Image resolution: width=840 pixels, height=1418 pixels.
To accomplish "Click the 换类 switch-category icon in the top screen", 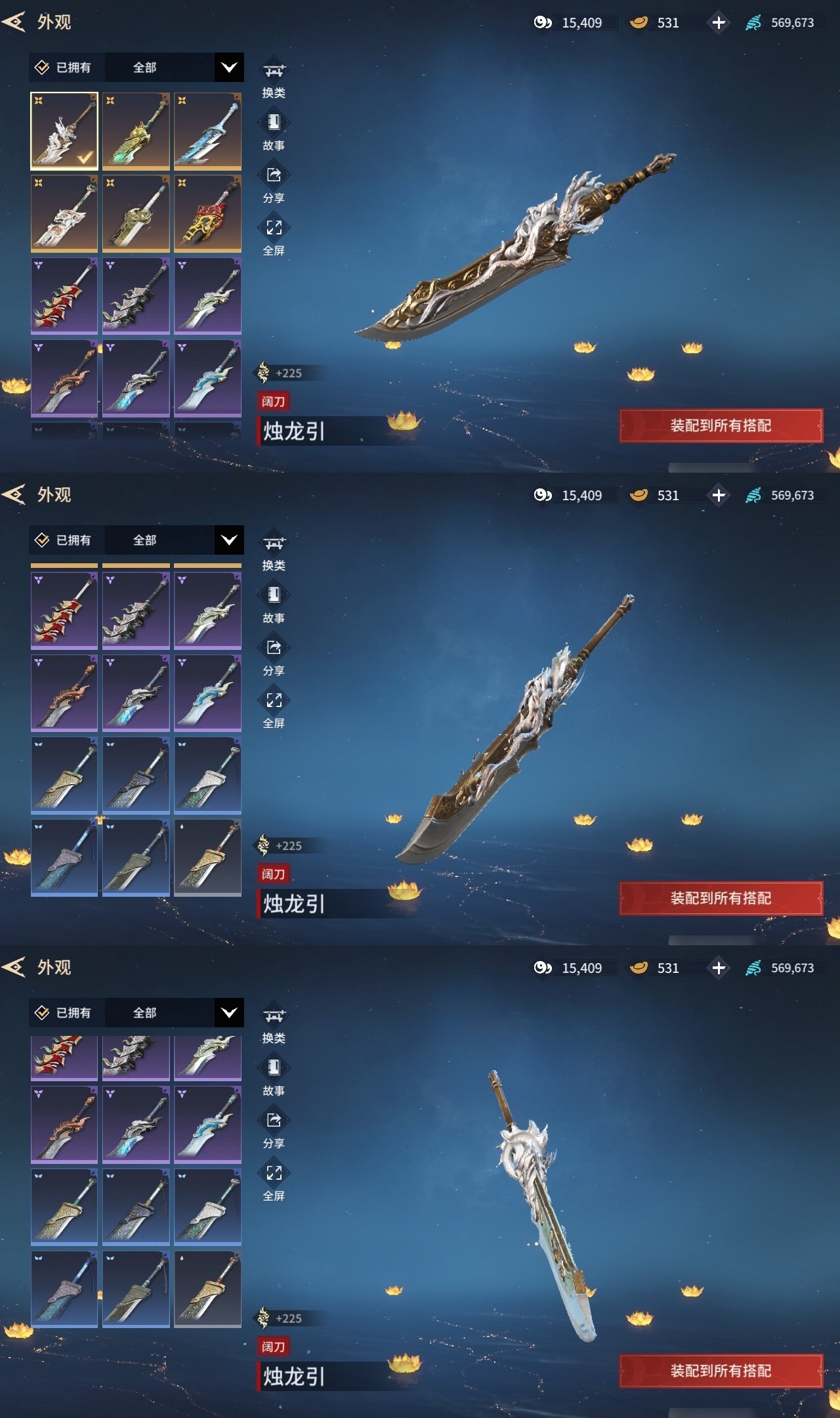I will (274, 70).
